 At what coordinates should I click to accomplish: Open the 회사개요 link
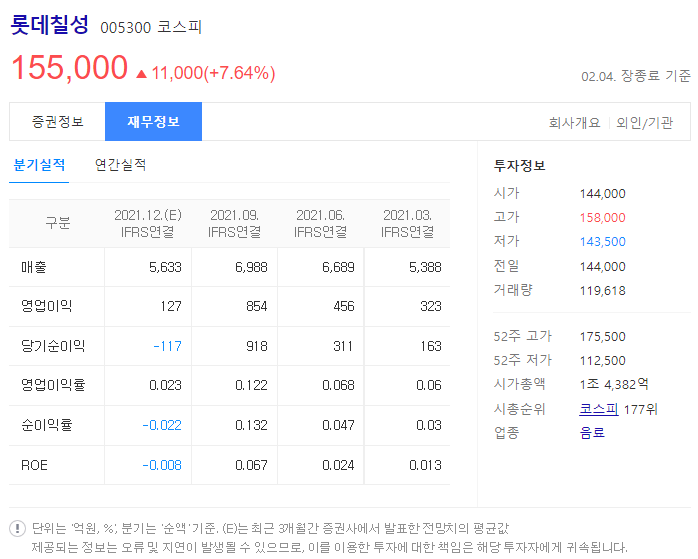(x=574, y=122)
